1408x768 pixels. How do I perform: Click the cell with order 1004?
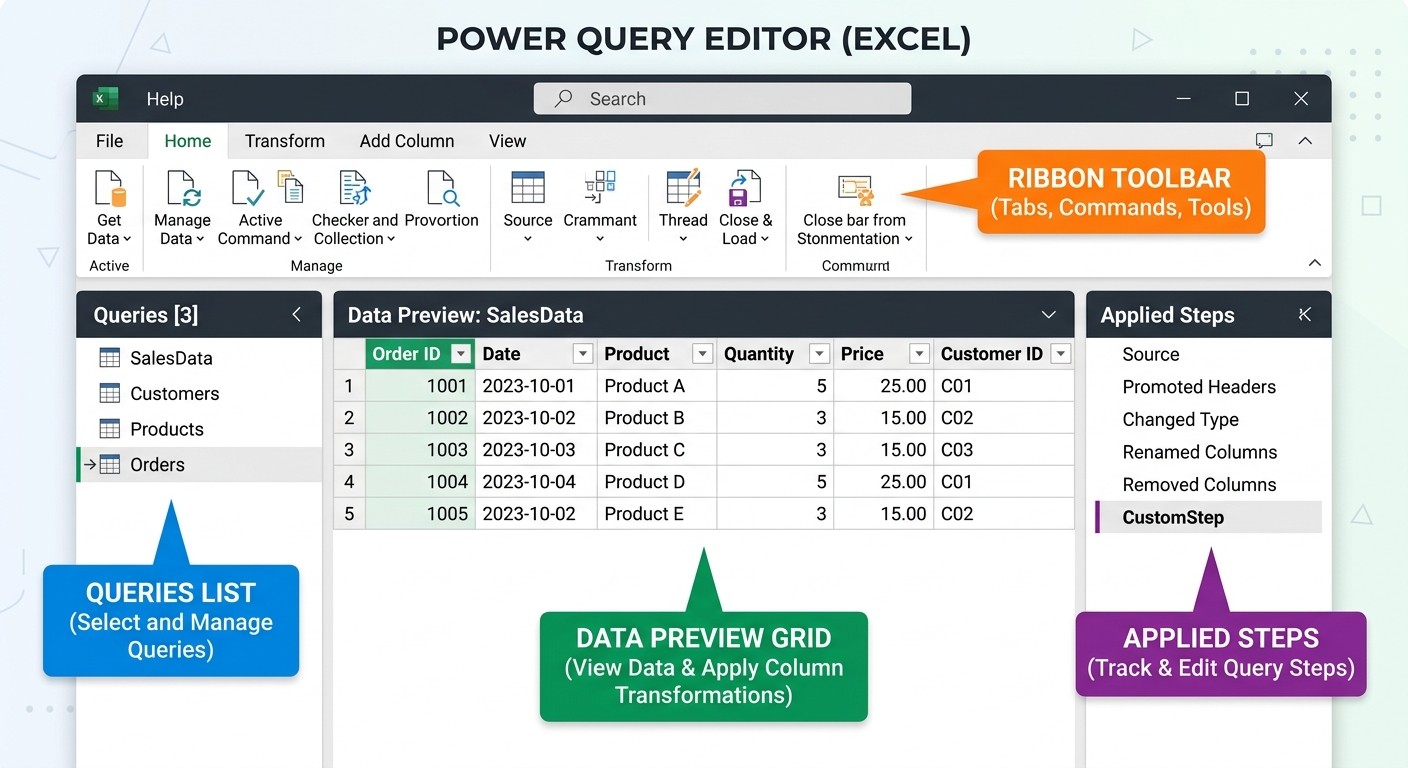[420, 482]
